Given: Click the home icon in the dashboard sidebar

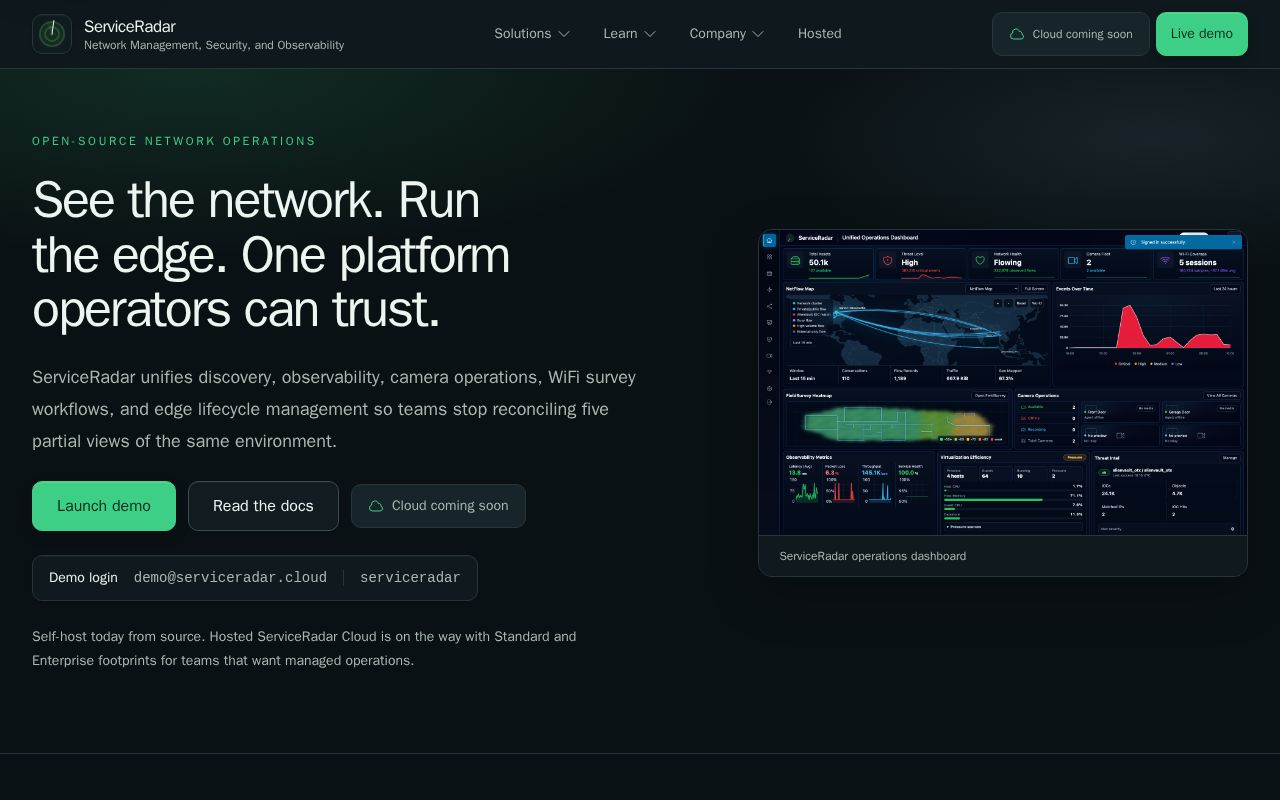Looking at the screenshot, I should pyautogui.click(x=769, y=240).
